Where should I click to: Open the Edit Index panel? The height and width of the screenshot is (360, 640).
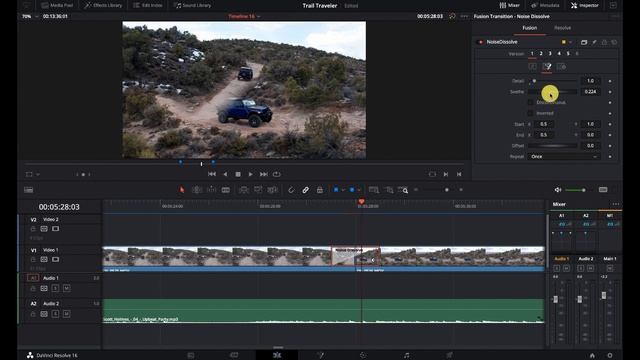pos(147,5)
